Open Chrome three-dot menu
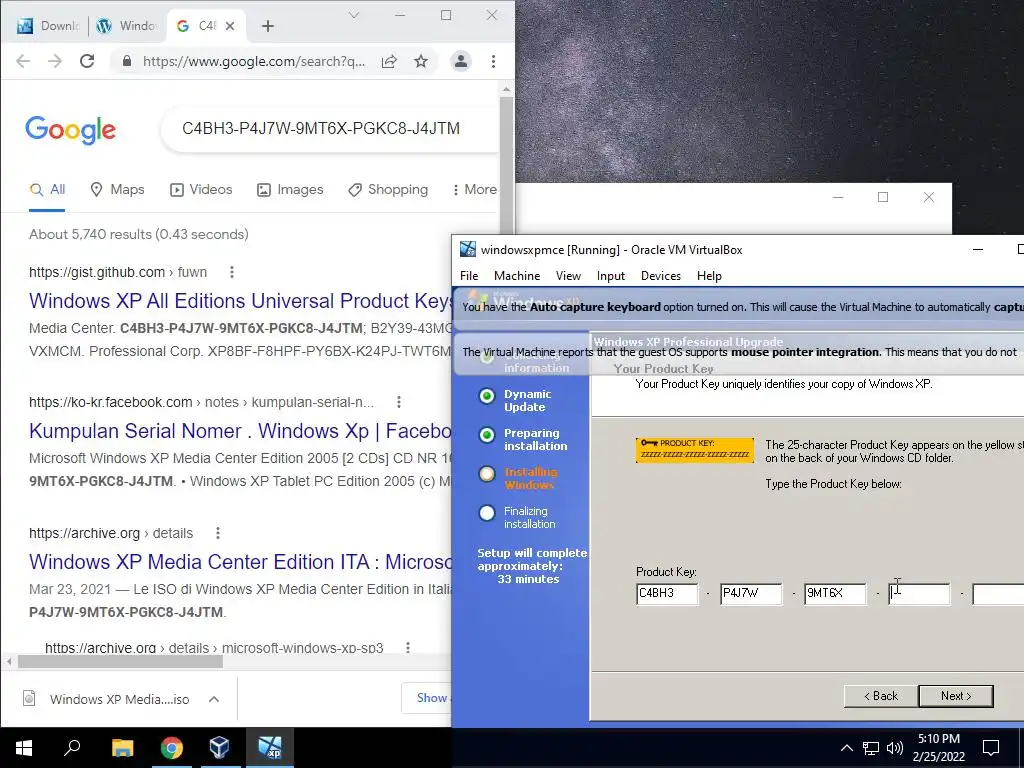The width and height of the screenshot is (1024, 768). click(493, 61)
